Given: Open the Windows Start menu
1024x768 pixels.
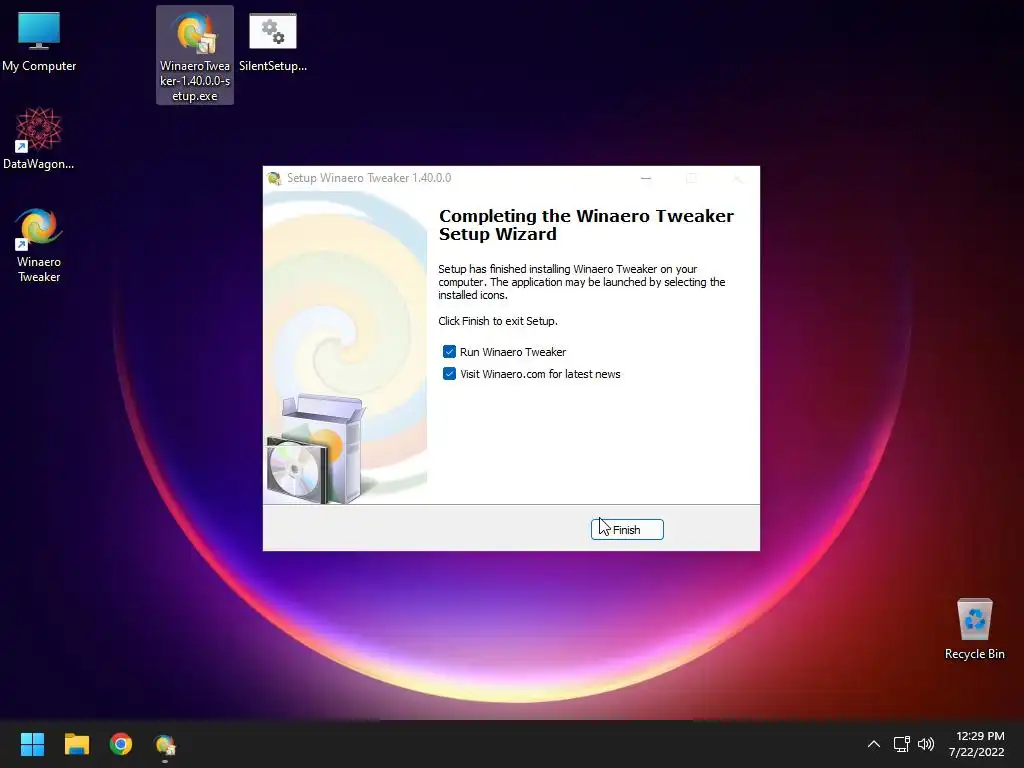Looking at the screenshot, I should [x=32, y=744].
